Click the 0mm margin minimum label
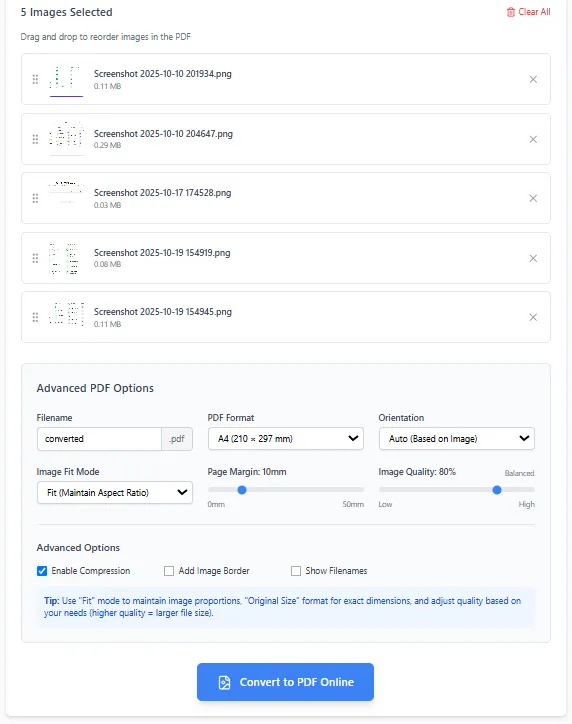Screen dimensions: 572x724 [216, 505]
